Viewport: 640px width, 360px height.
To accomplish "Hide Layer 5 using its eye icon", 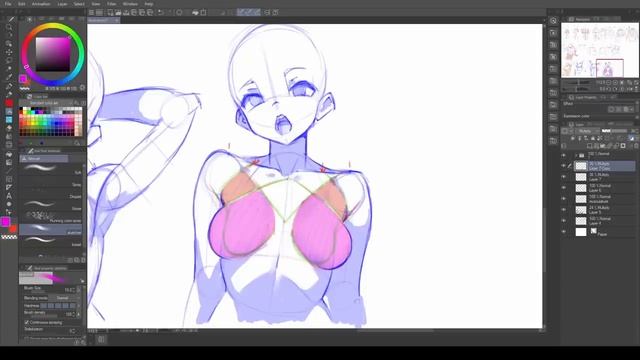I will 564,210.
